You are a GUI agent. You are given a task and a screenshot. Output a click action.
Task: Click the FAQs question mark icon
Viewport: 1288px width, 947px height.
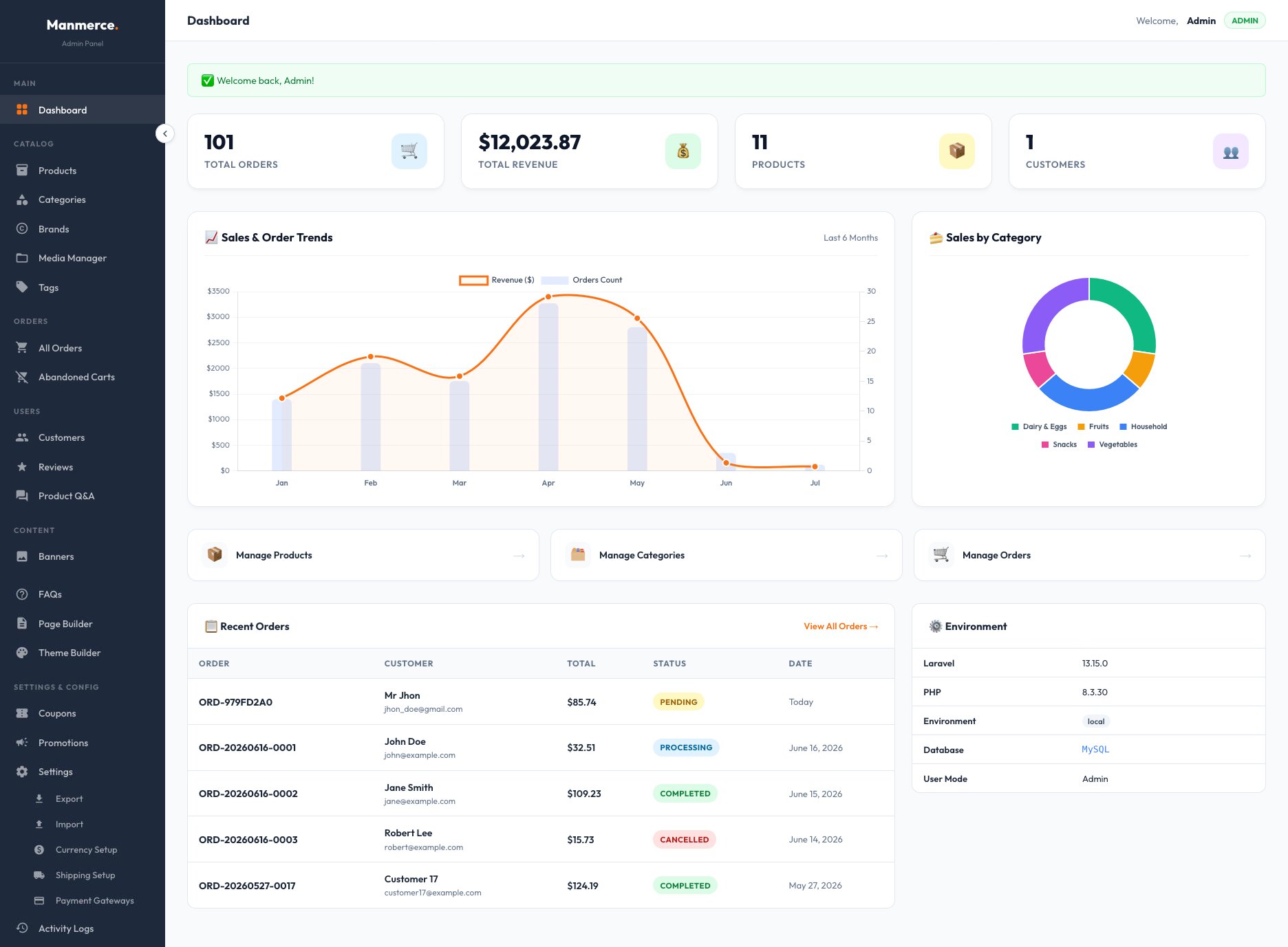(x=22, y=594)
